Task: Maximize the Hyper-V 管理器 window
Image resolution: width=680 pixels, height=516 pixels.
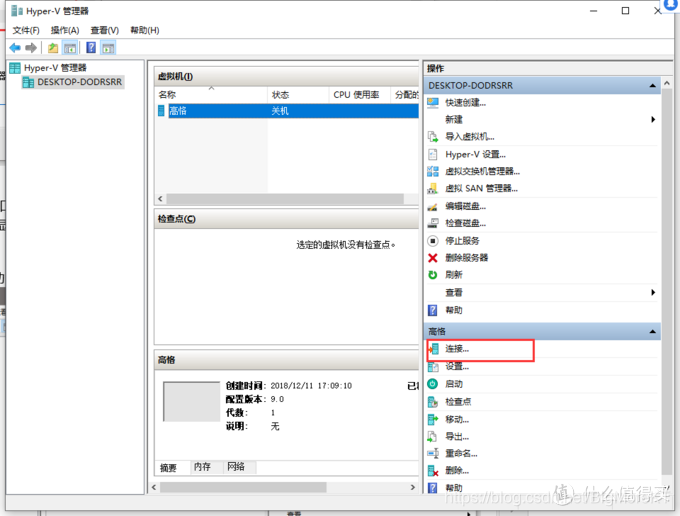Action: (625, 11)
